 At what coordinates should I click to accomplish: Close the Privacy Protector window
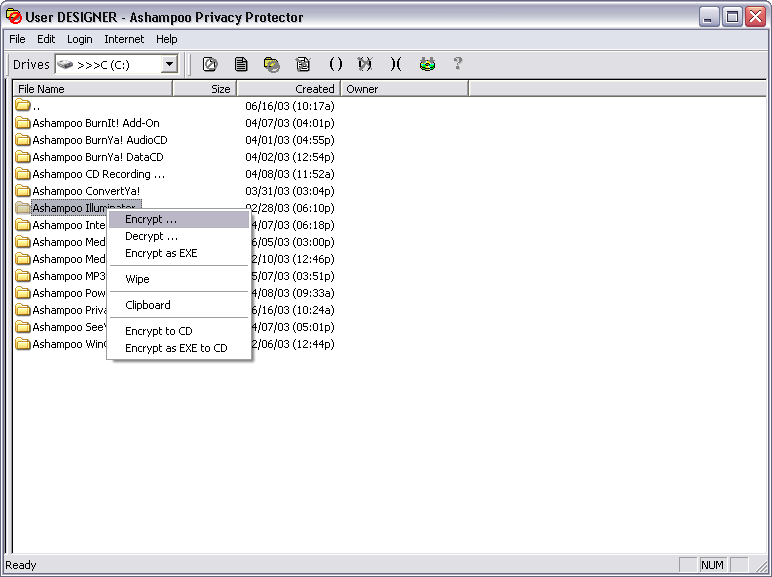point(755,17)
